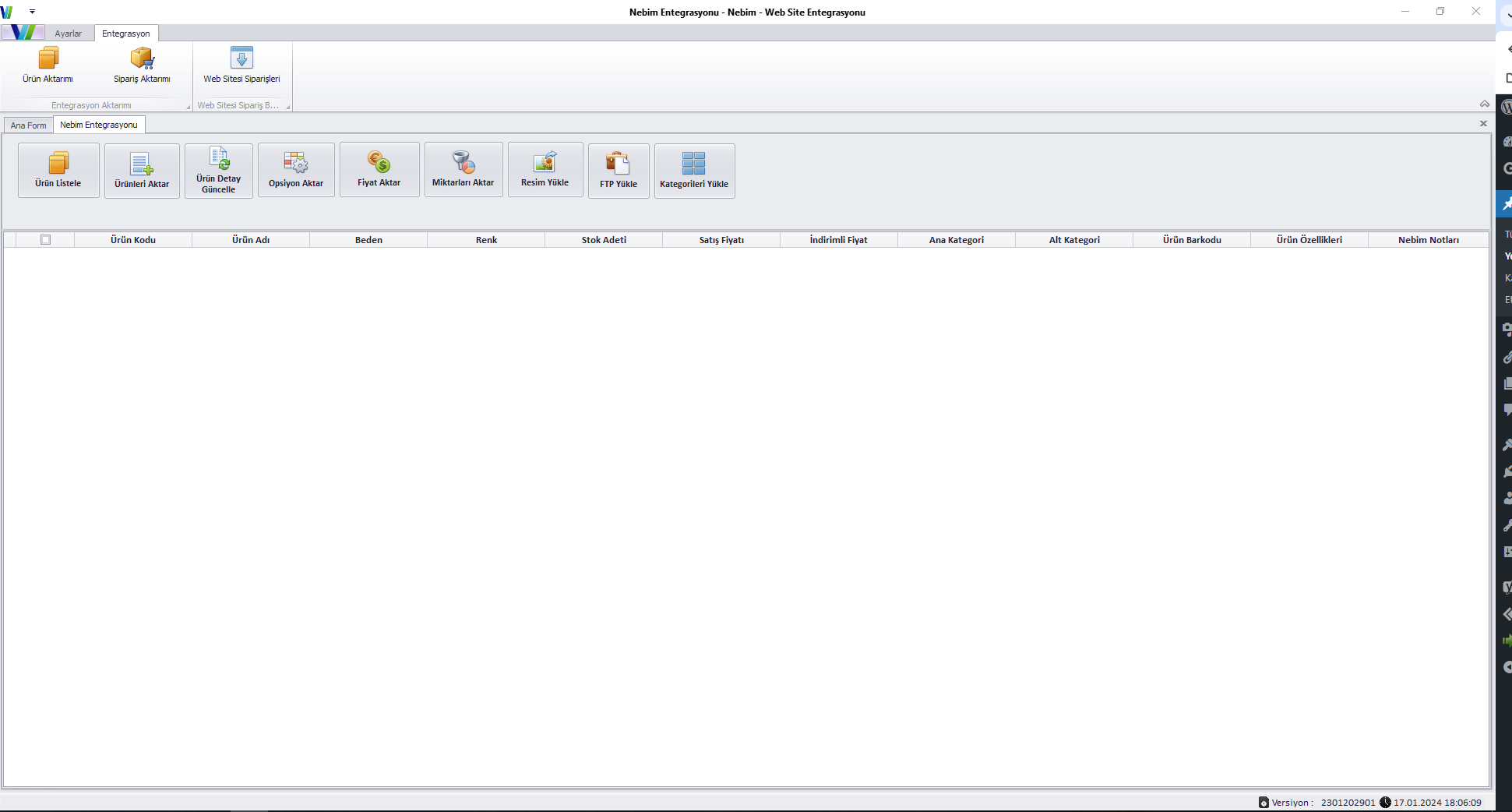Sort by Beden column header
The image size is (1512, 812).
pyautogui.click(x=368, y=240)
